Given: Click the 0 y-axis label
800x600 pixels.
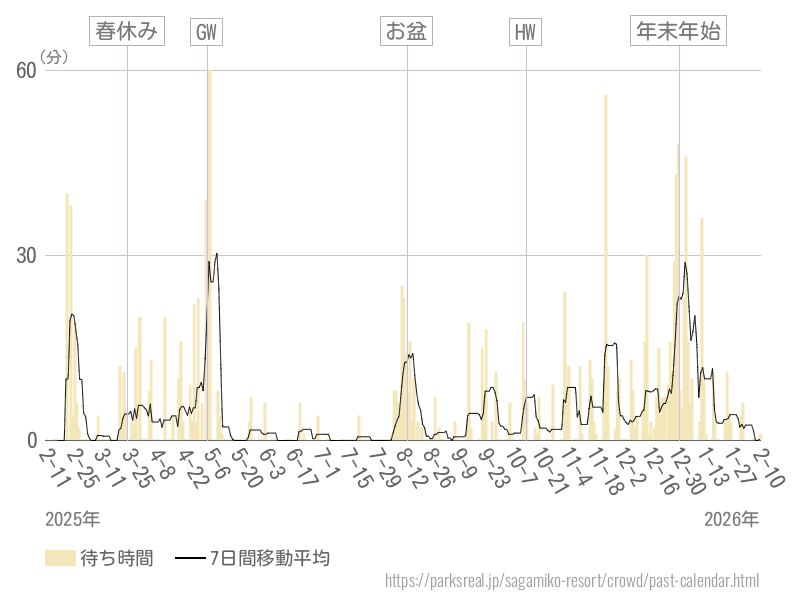Looking at the screenshot, I should click(x=31, y=440).
